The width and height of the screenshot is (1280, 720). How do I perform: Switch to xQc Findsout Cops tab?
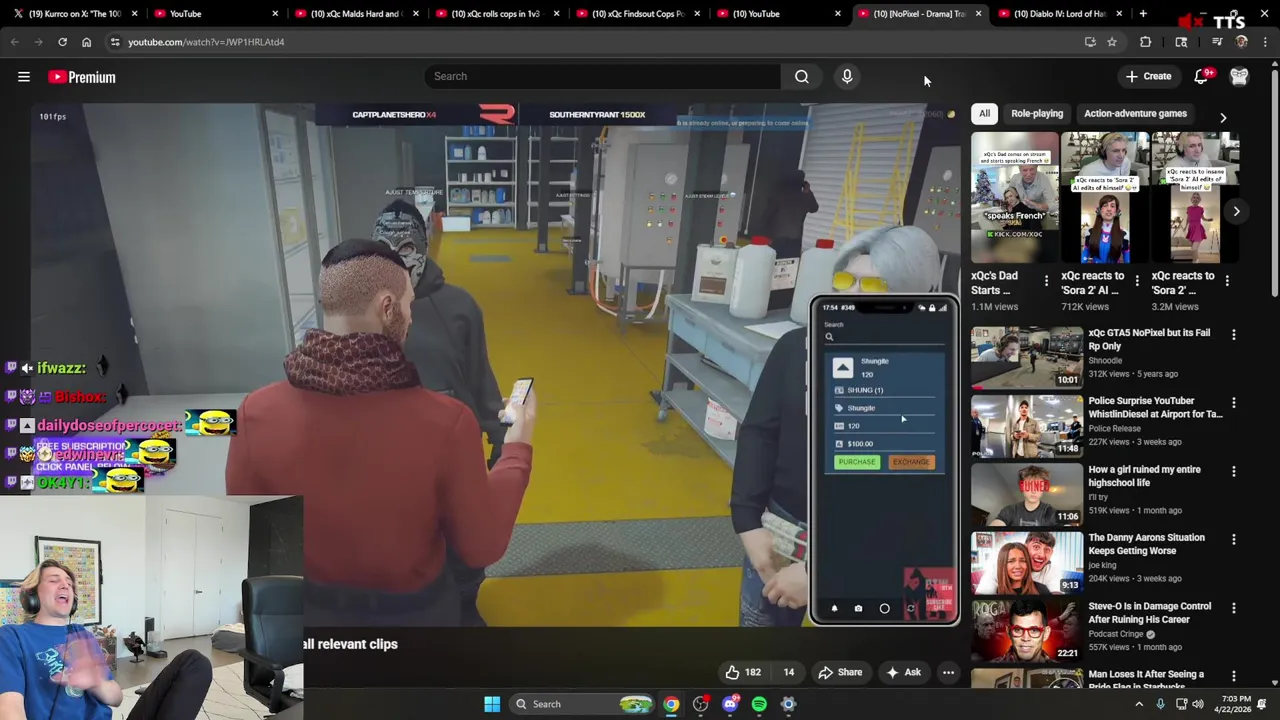pyautogui.click(x=636, y=14)
